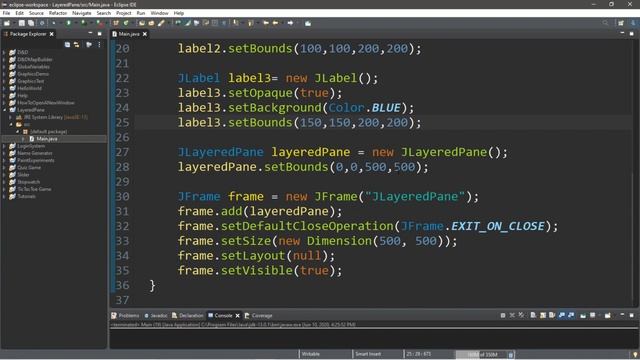Switch to the Problems tab
The width and height of the screenshot is (640, 360).
[x=125, y=316]
